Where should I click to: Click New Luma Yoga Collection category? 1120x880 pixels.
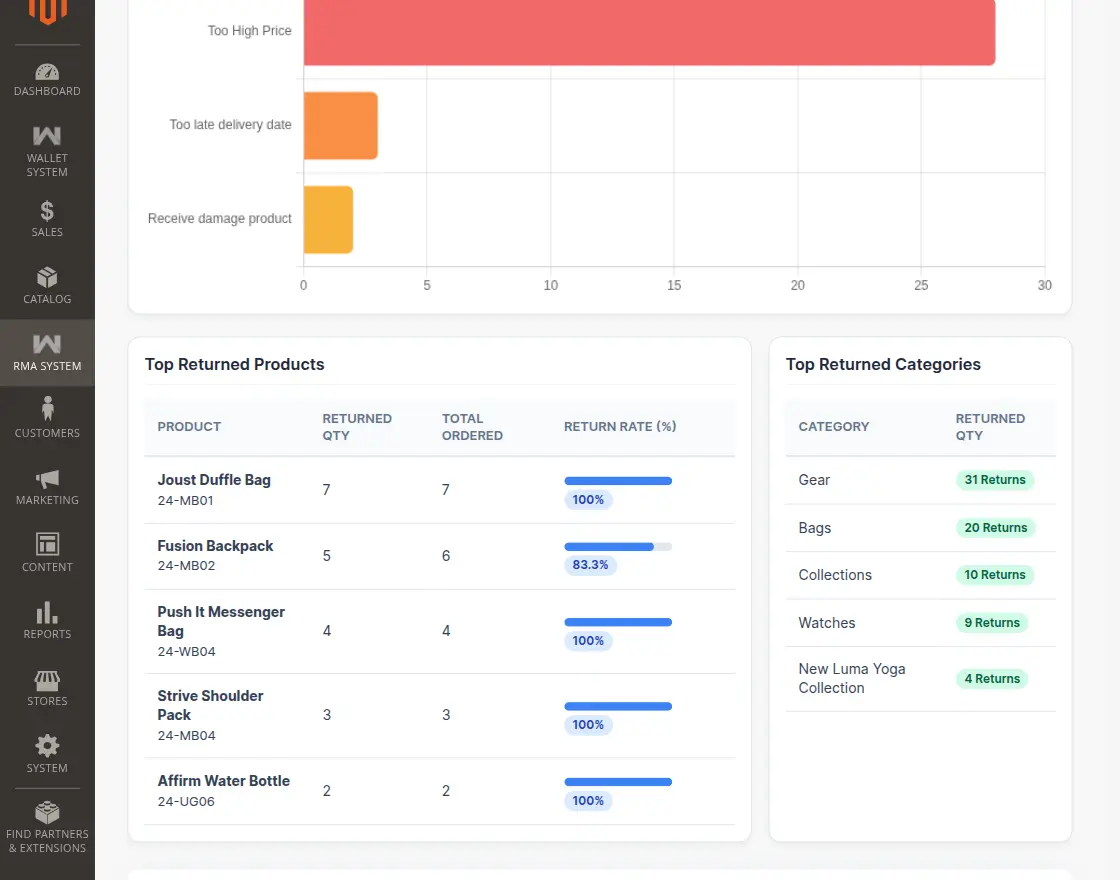920,679
